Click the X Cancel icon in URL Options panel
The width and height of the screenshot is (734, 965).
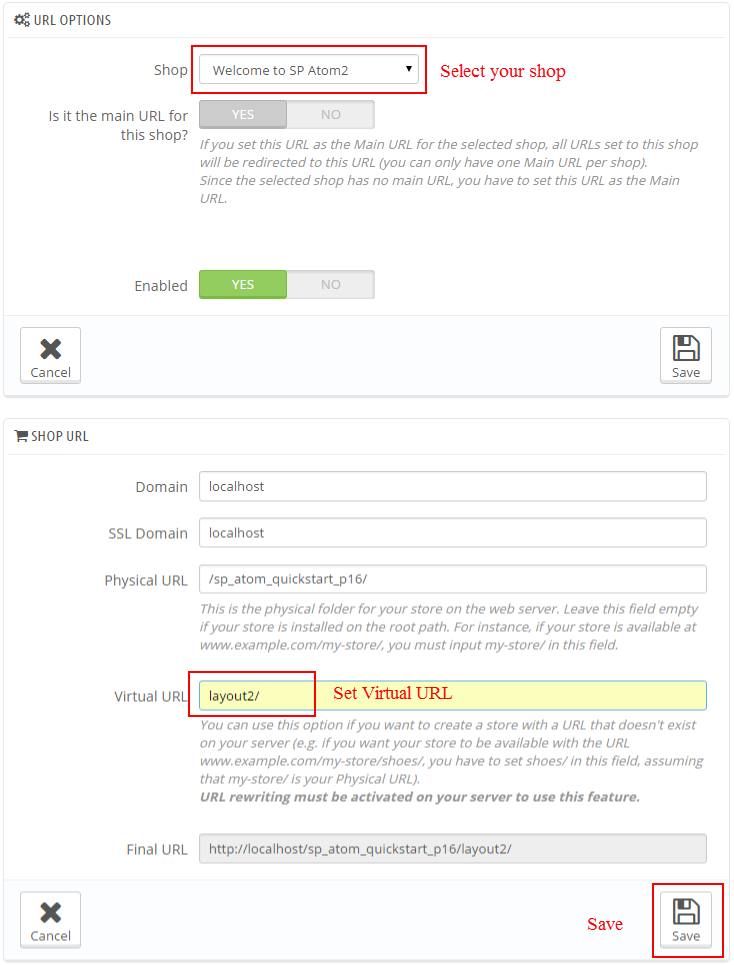[x=50, y=349]
